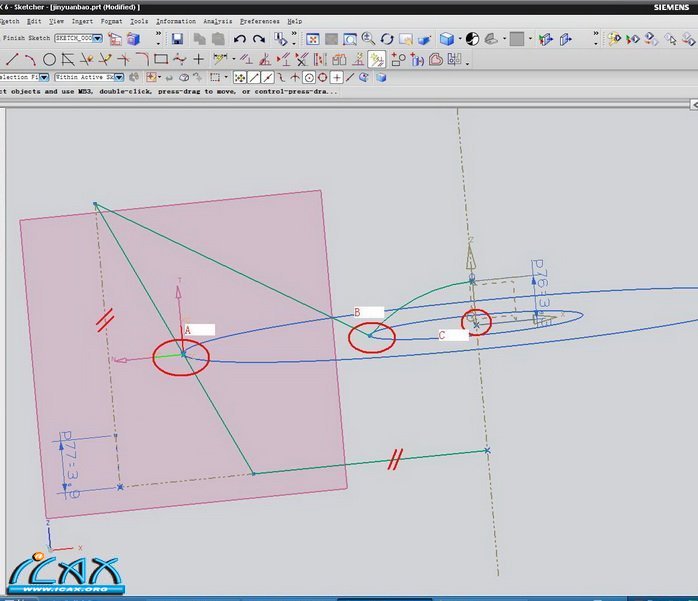Select the Rectangle sketch tool

(x=160, y=59)
